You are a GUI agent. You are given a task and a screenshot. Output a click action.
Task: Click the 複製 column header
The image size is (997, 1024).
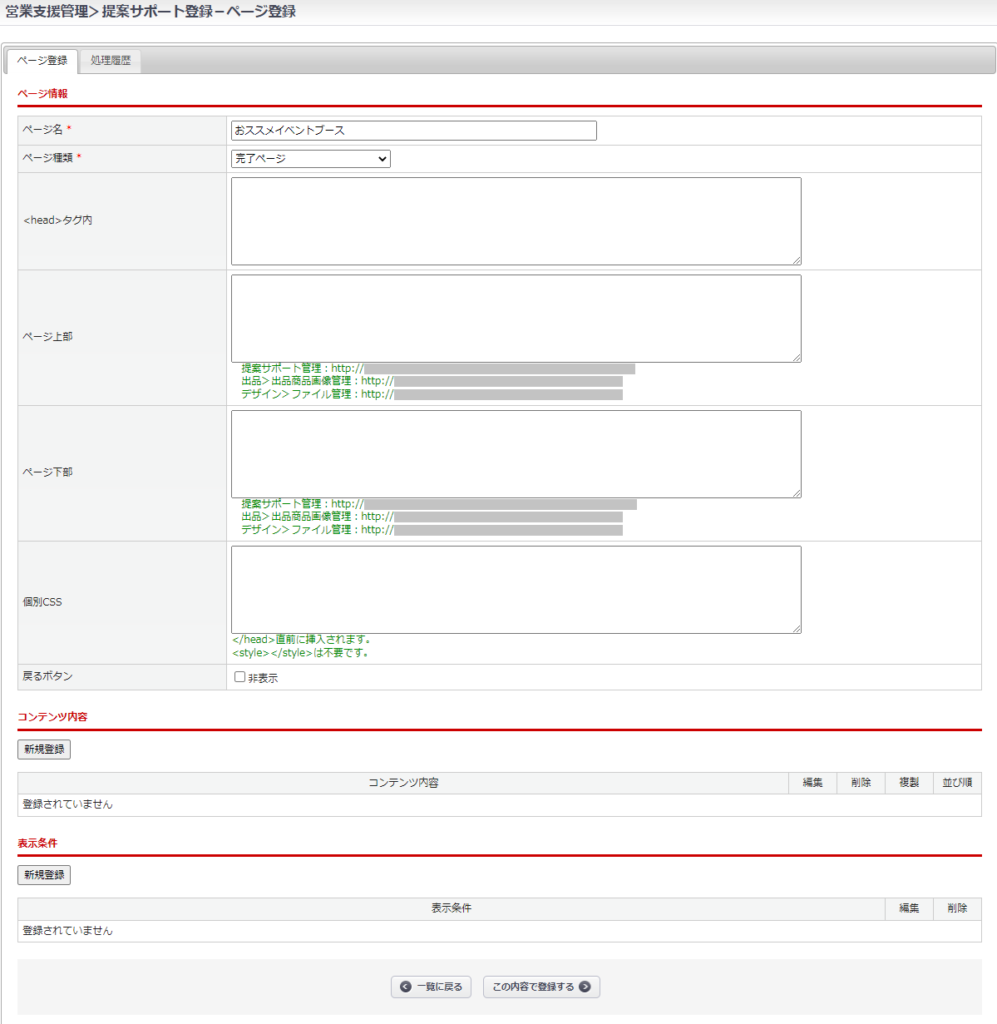909,783
